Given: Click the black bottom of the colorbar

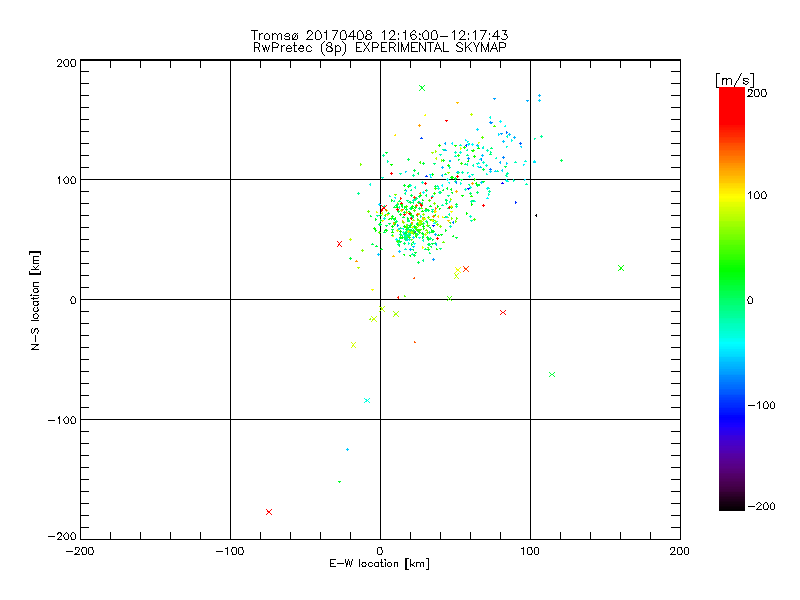Looking at the screenshot, I should 732,505.
